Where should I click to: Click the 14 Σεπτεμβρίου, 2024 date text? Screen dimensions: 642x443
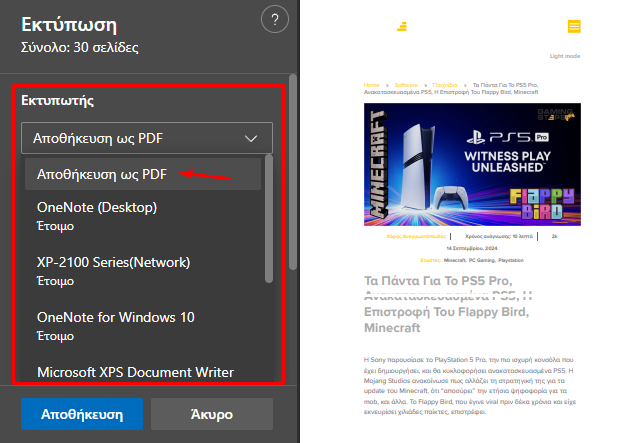(x=472, y=248)
